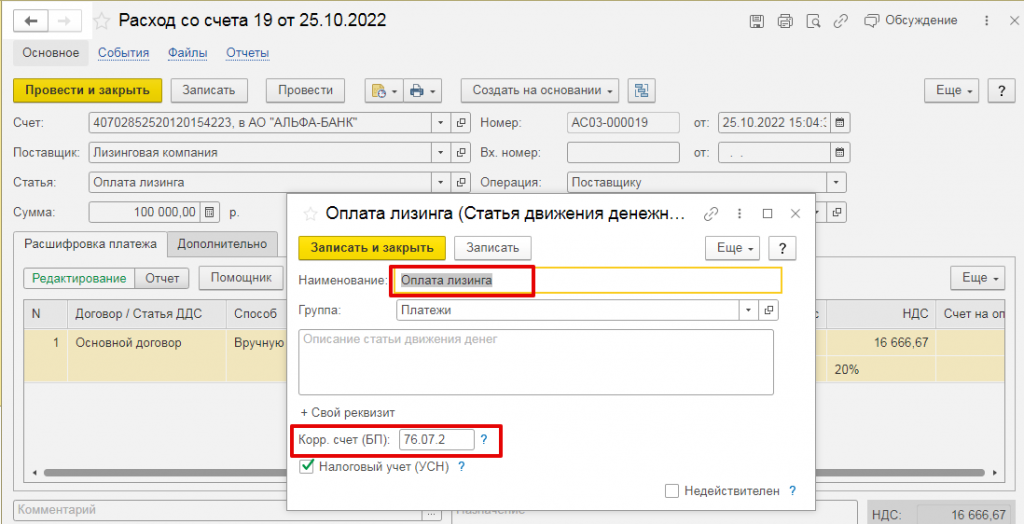Screen dimensions: 1024x524
Task: Open the Обсуждение discussion panel
Action: click(x=910, y=21)
